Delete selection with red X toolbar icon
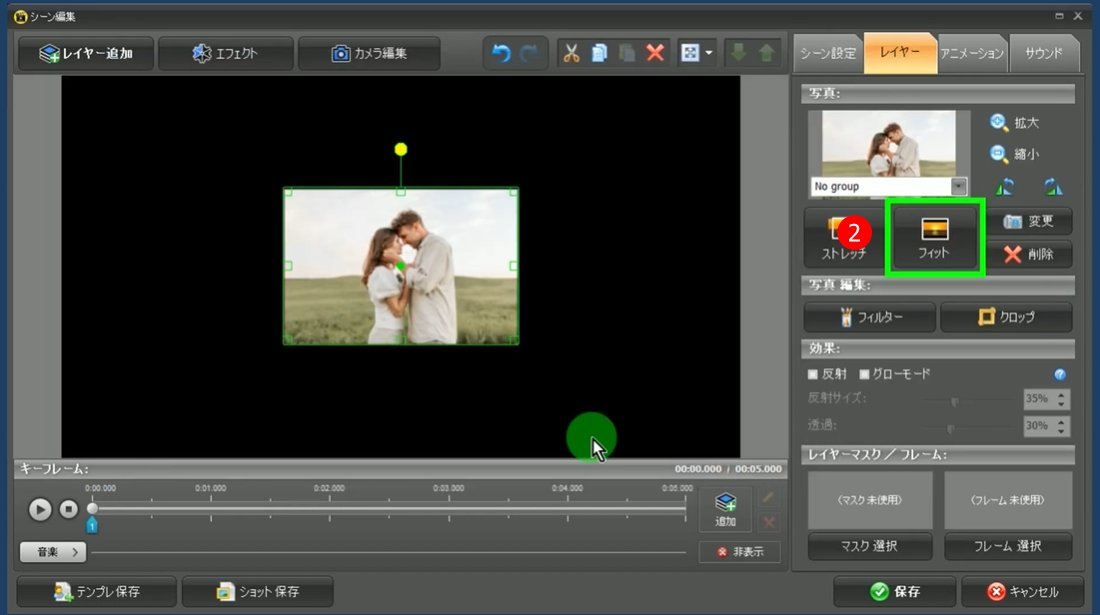The width and height of the screenshot is (1100, 615). (655, 53)
